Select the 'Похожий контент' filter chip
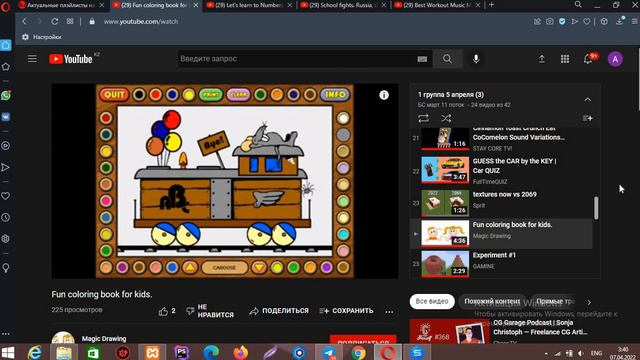 (x=492, y=302)
